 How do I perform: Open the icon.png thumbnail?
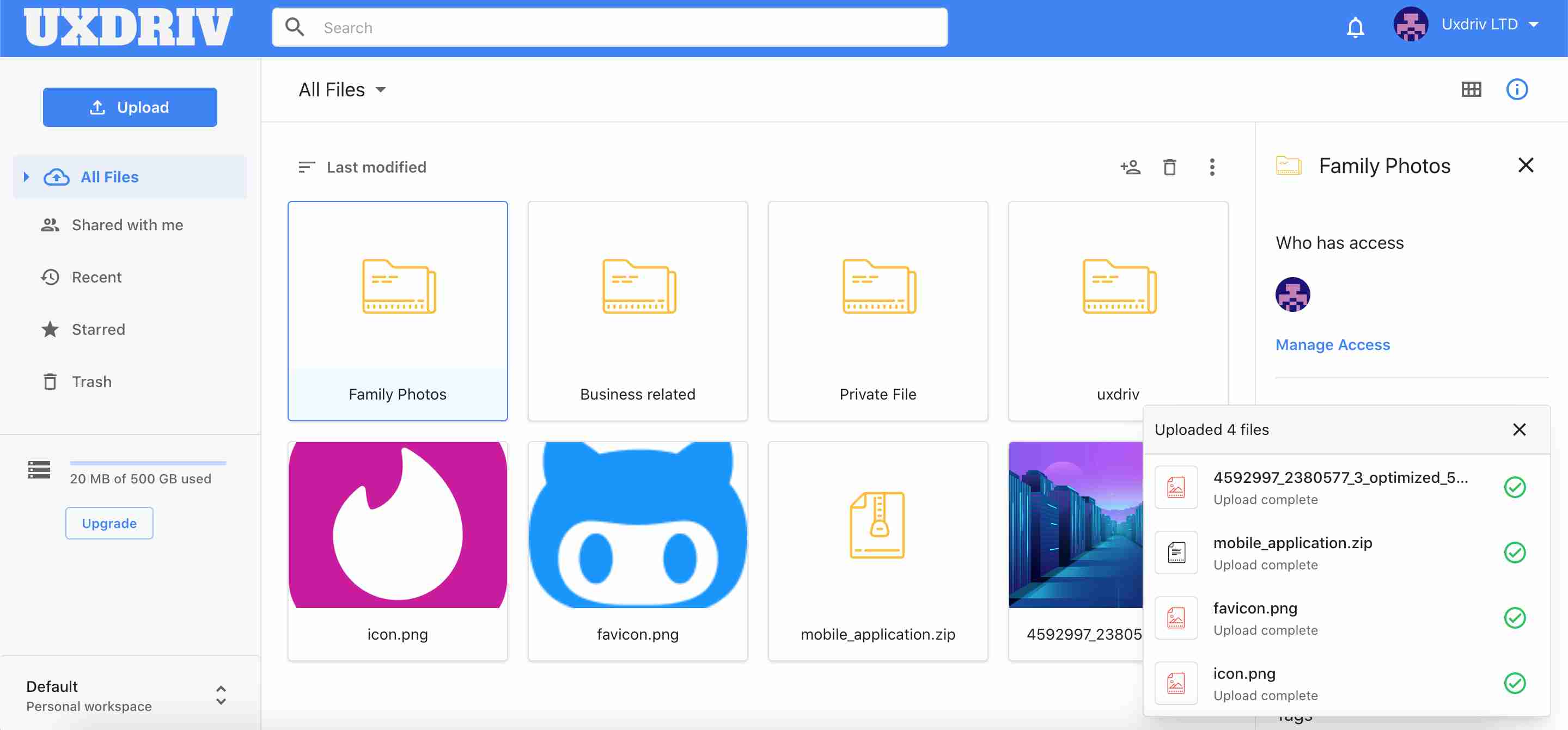point(398,525)
